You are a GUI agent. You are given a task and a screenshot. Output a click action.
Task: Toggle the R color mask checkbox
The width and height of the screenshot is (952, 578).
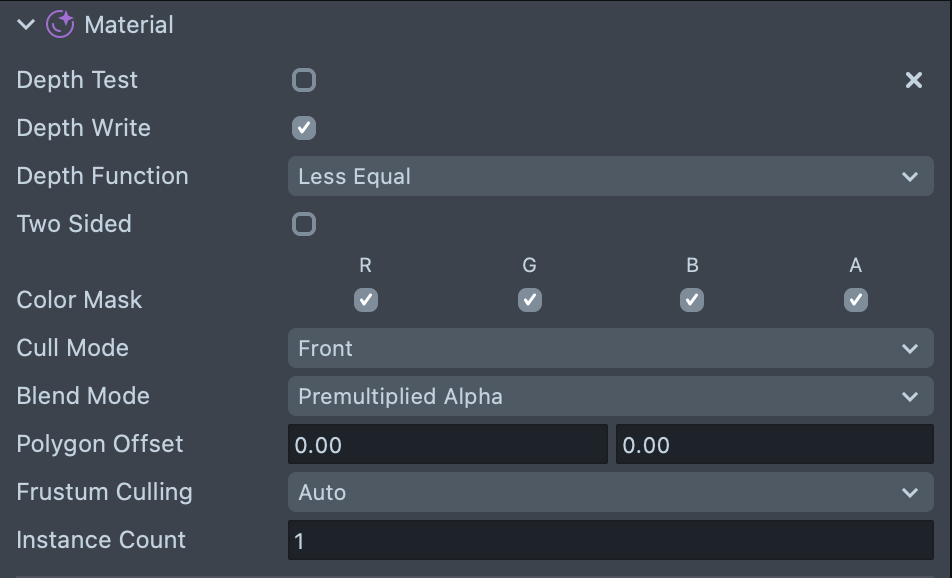[x=366, y=300]
